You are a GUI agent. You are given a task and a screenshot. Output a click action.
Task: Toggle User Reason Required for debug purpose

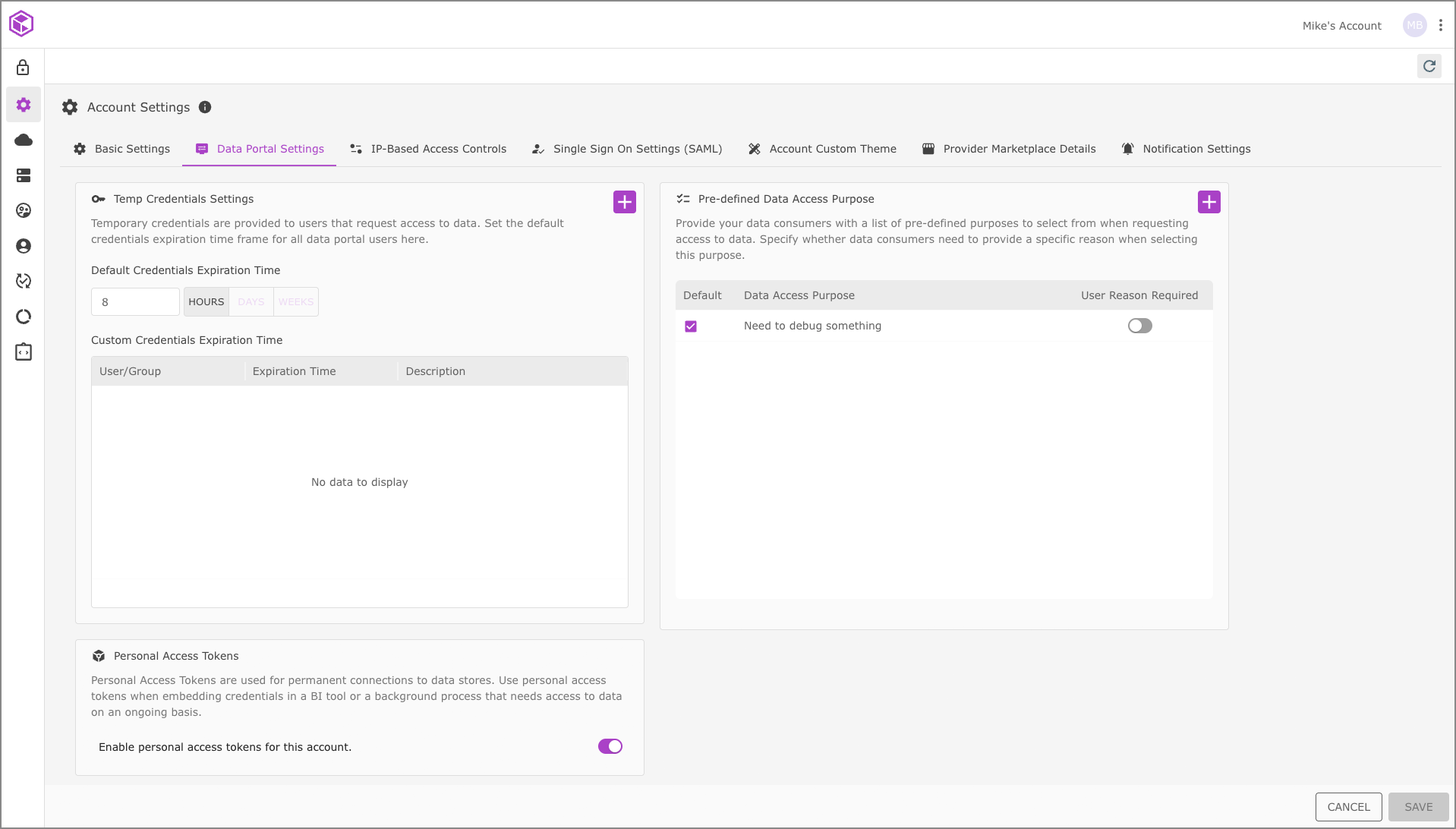[x=1139, y=326]
